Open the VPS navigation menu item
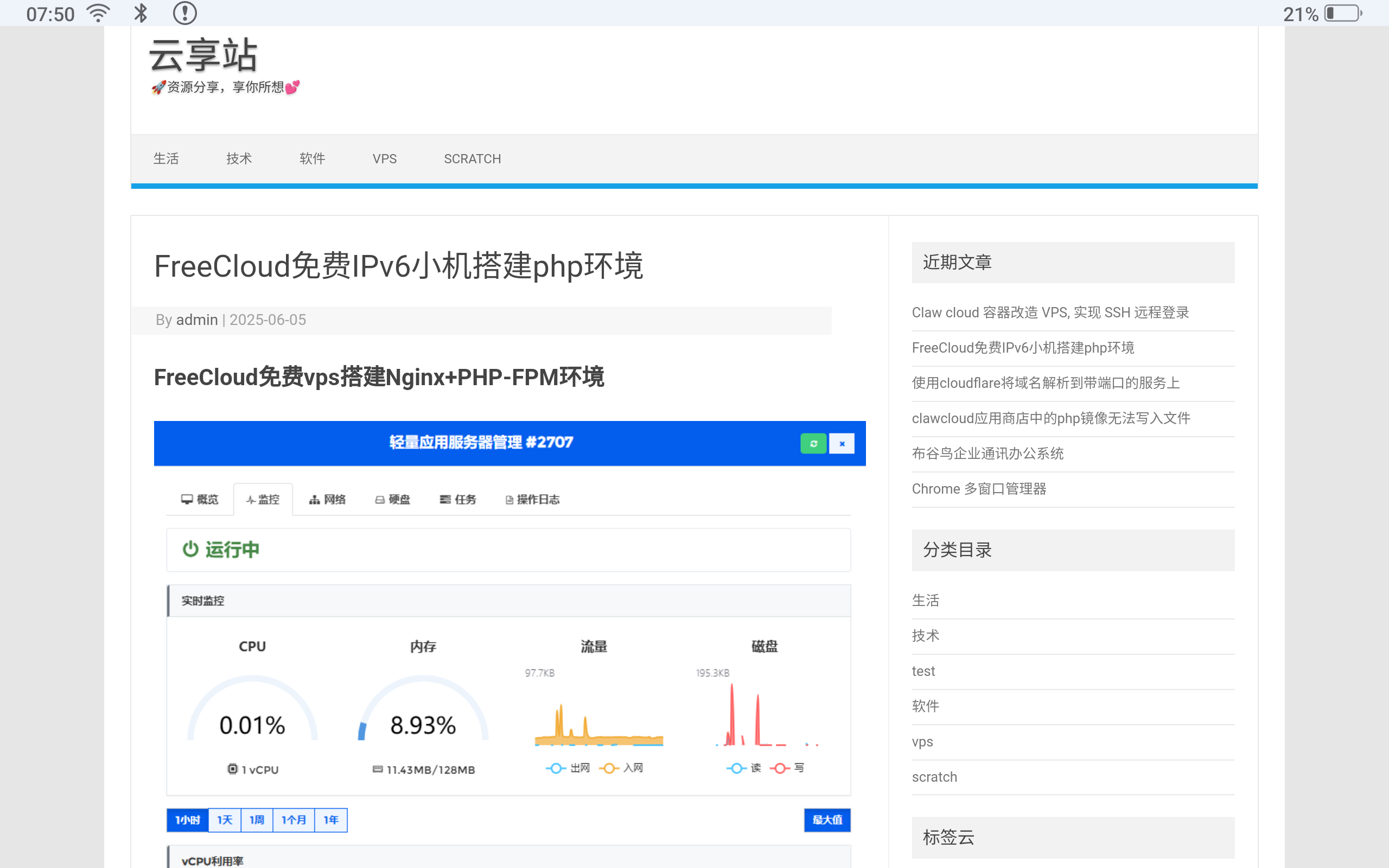Viewport: 1389px width, 868px height. 385,159
